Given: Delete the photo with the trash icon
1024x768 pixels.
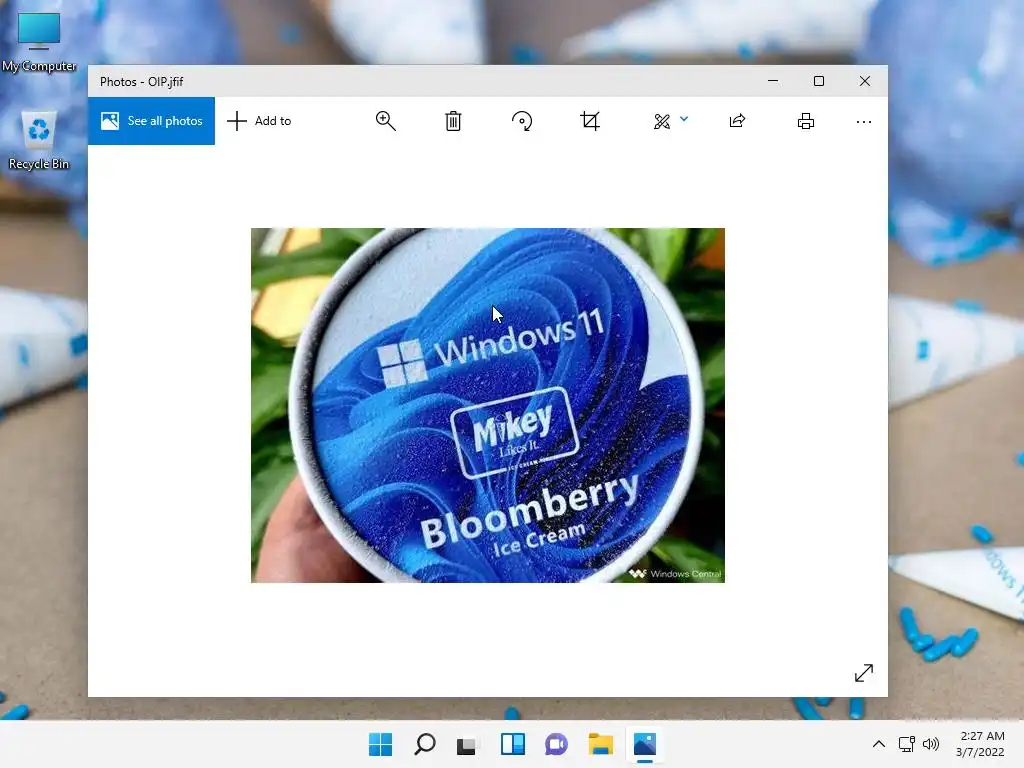Looking at the screenshot, I should (453, 121).
